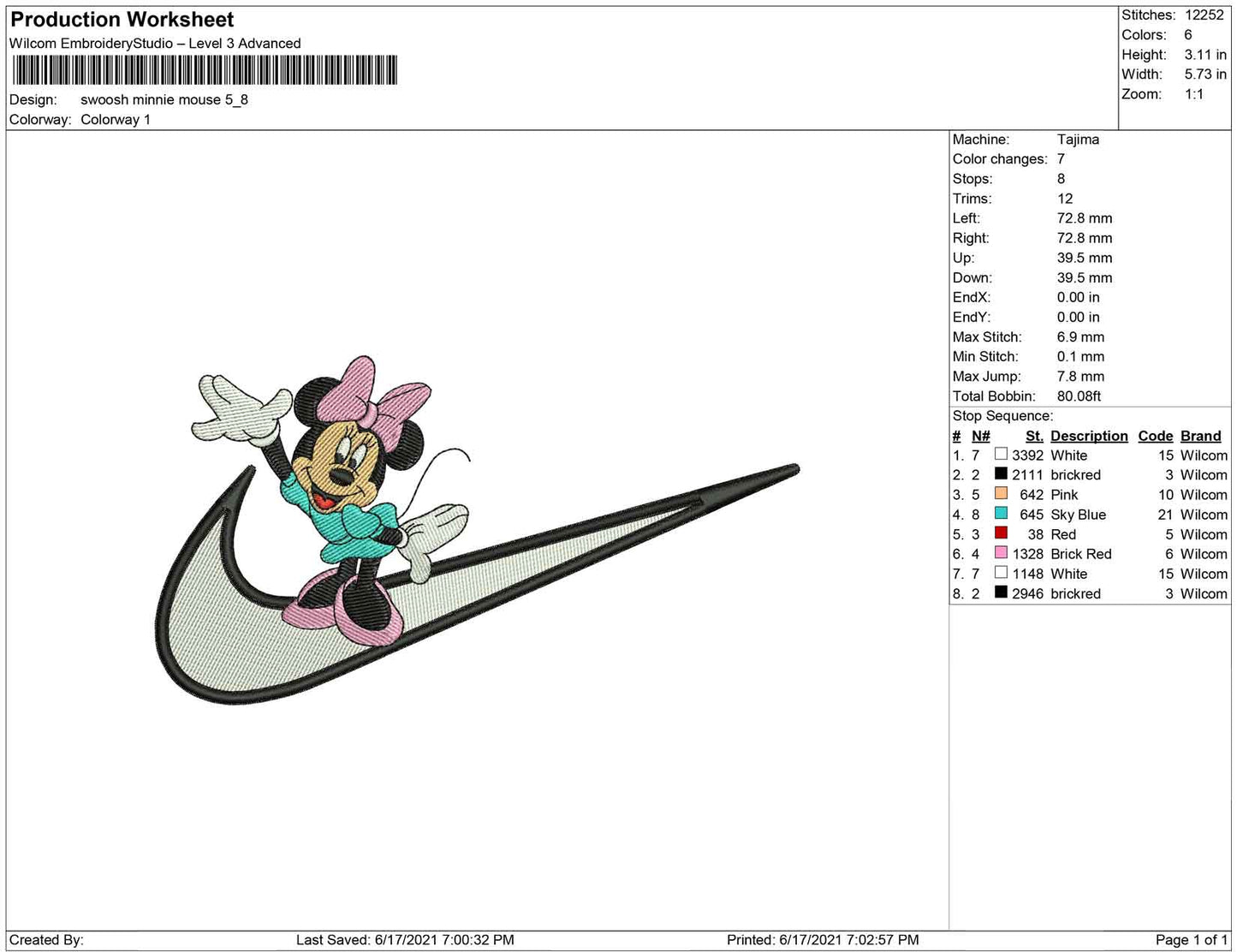
Task: Click the "Page 1 of 1" footer text
Action: pos(1192,940)
